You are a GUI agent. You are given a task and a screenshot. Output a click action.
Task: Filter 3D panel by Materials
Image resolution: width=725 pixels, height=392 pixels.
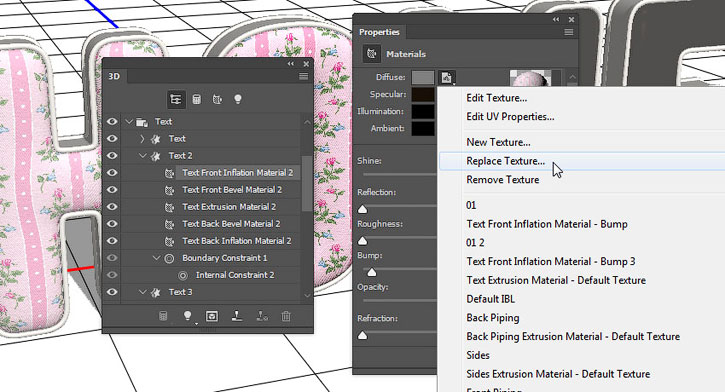coord(217,99)
